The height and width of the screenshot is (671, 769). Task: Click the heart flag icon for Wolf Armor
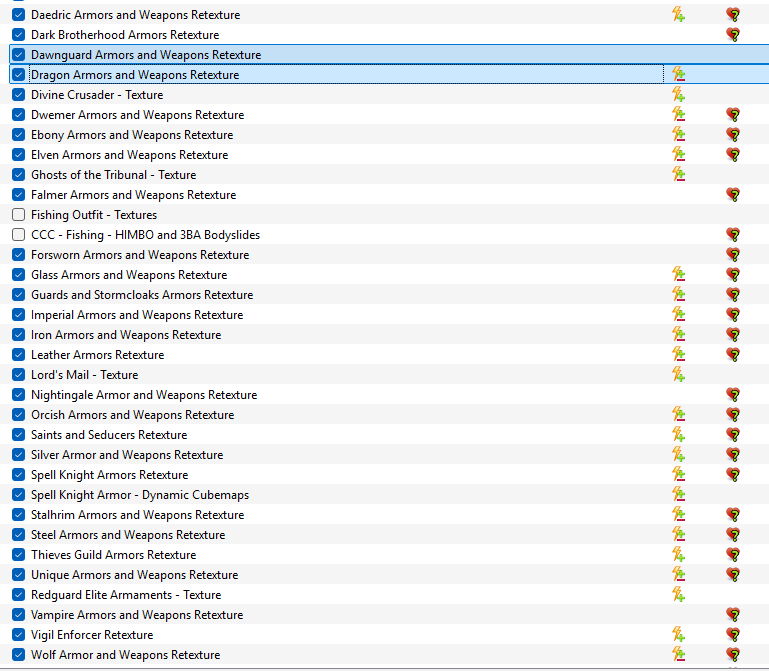coord(733,655)
